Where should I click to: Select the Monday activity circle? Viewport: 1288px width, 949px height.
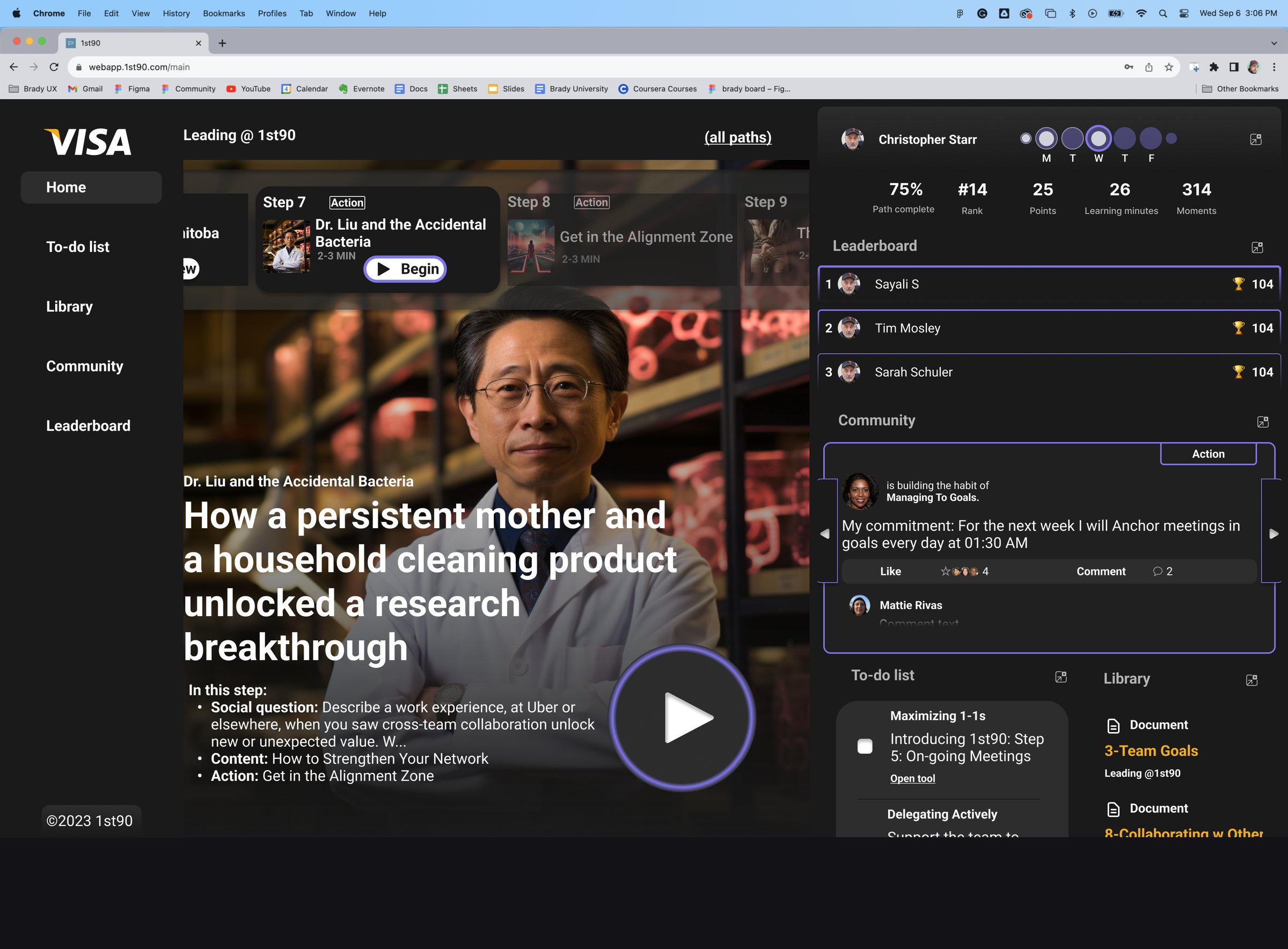click(x=1046, y=138)
